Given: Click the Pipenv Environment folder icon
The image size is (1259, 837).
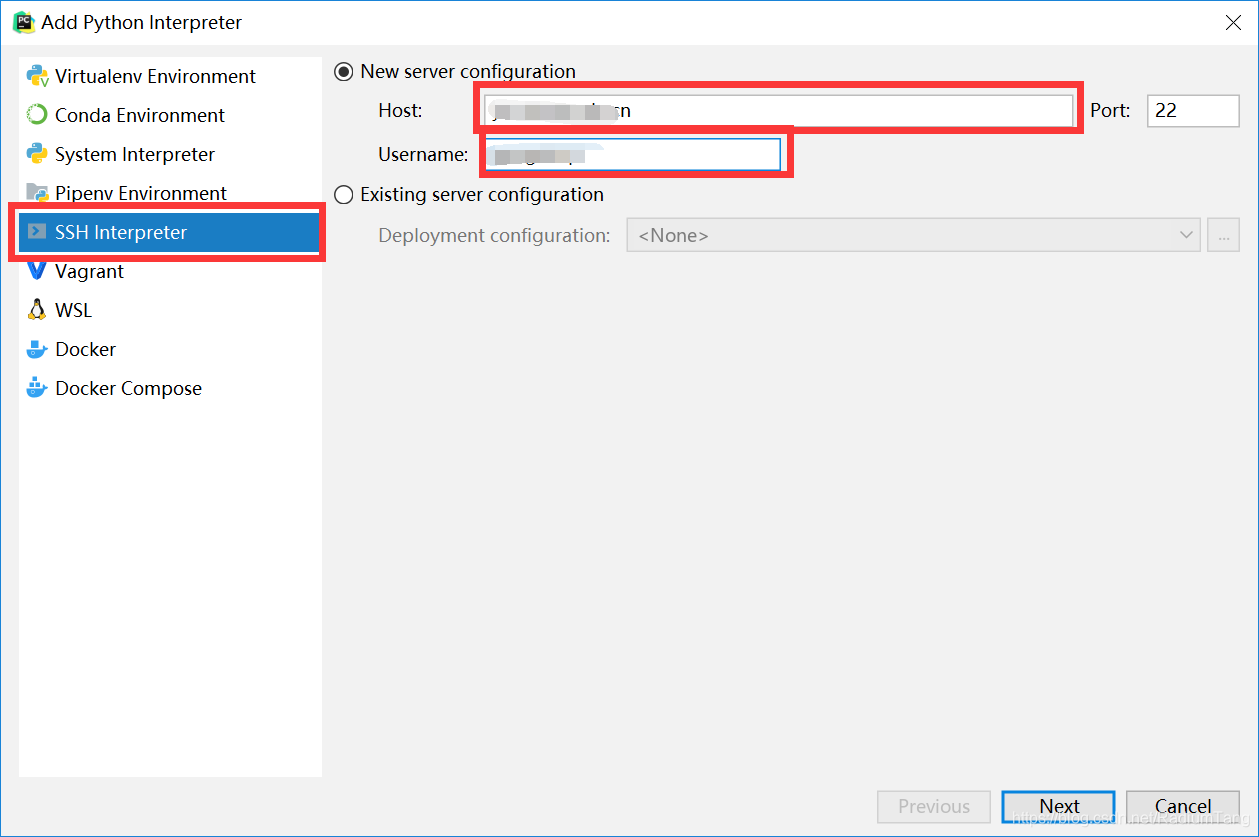Looking at the screenshot, I should (x=37, y=193).
